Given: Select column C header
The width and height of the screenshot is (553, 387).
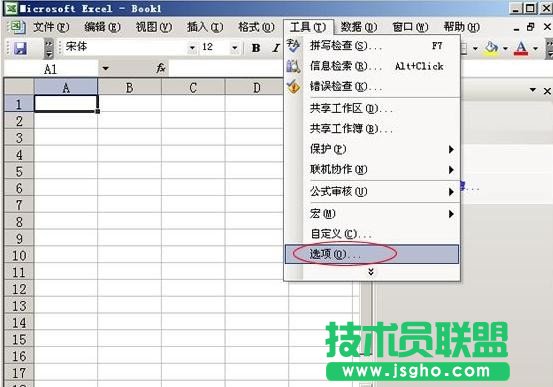Looking at the screenshot, I should [193, 87].
